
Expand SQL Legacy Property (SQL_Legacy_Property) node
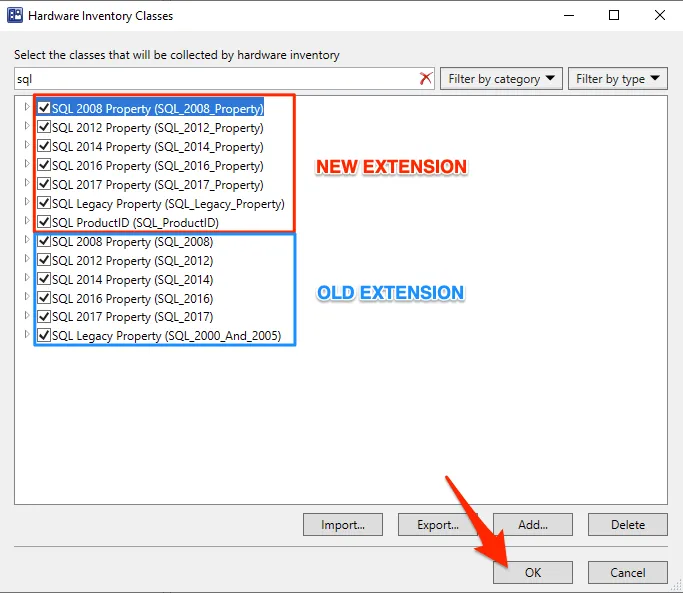click(x=27, y=202)
